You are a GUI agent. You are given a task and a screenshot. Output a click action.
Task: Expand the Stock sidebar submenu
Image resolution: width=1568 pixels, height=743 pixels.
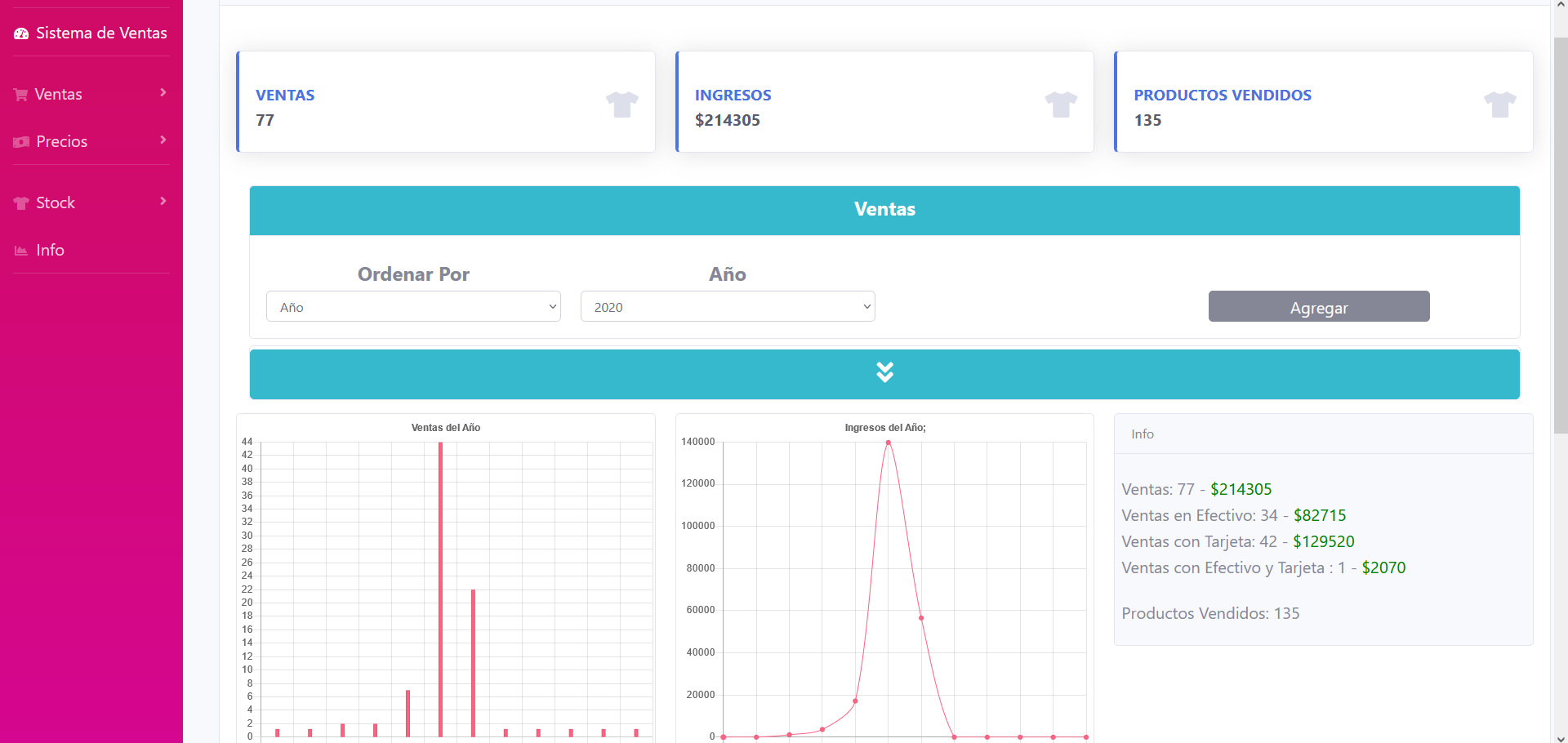pos(163,201)
